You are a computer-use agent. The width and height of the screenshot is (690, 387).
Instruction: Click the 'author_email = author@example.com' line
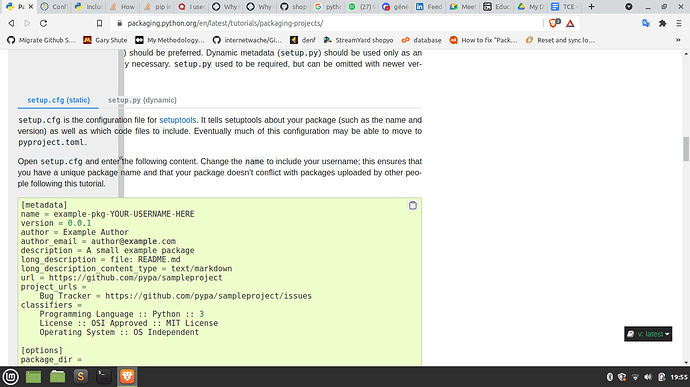(x=98, y=241)
